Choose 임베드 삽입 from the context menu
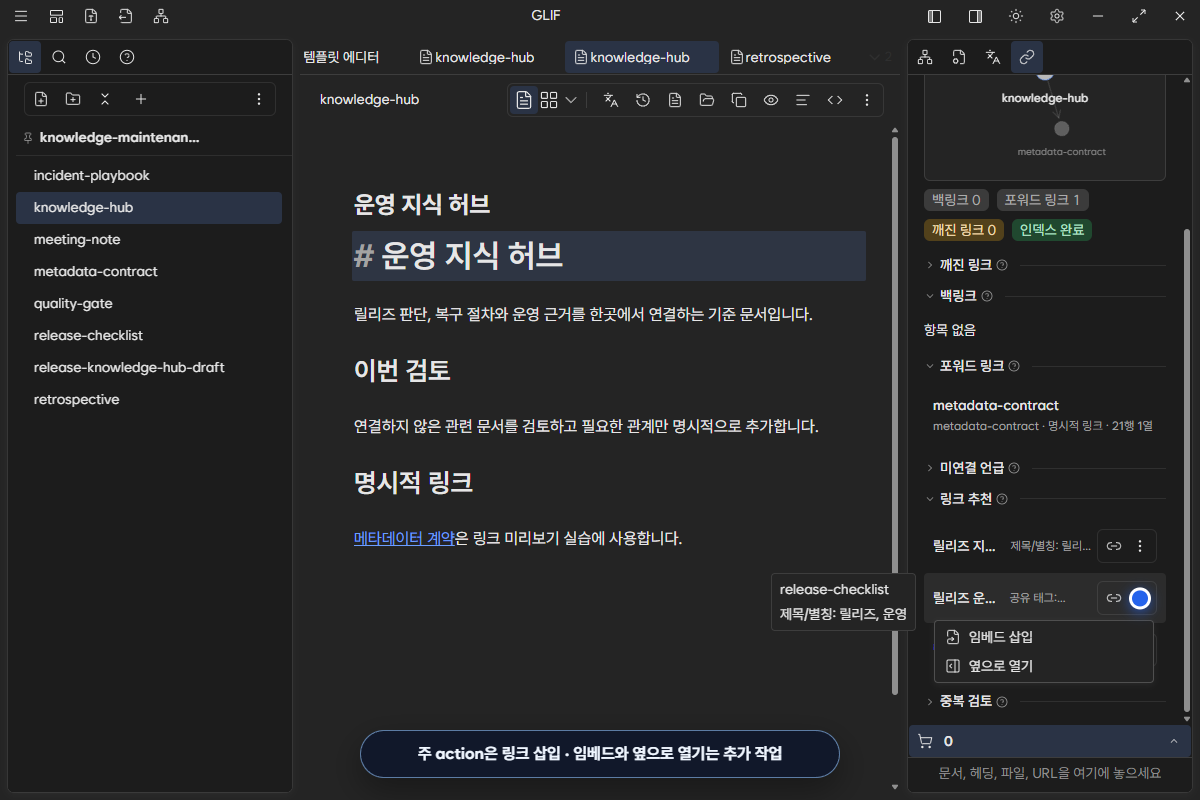This screenshot has width=1200, height=800. (x=1043, y=637)
